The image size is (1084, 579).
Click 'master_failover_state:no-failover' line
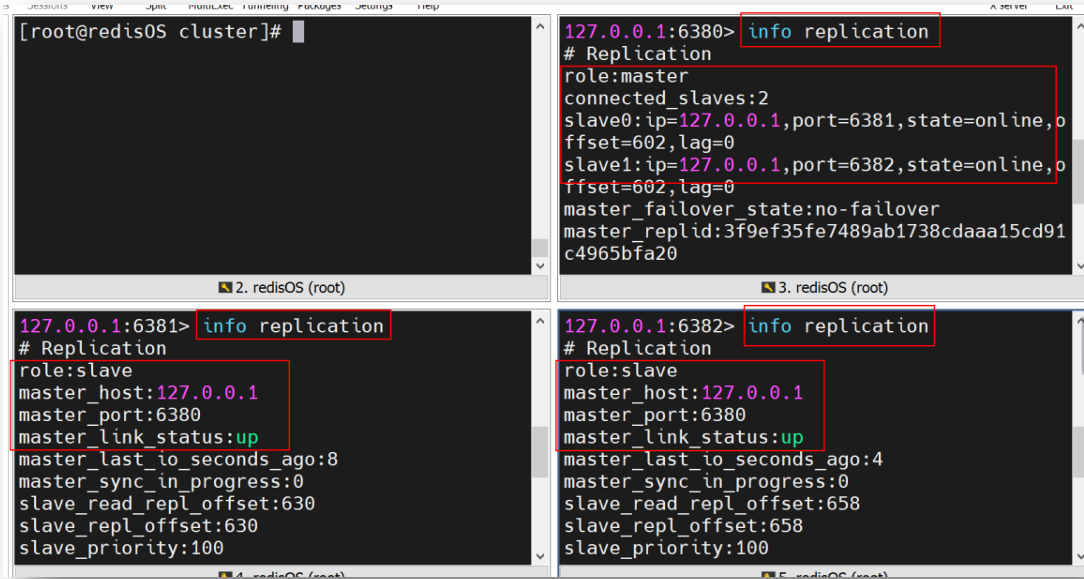tap(751, 209)
